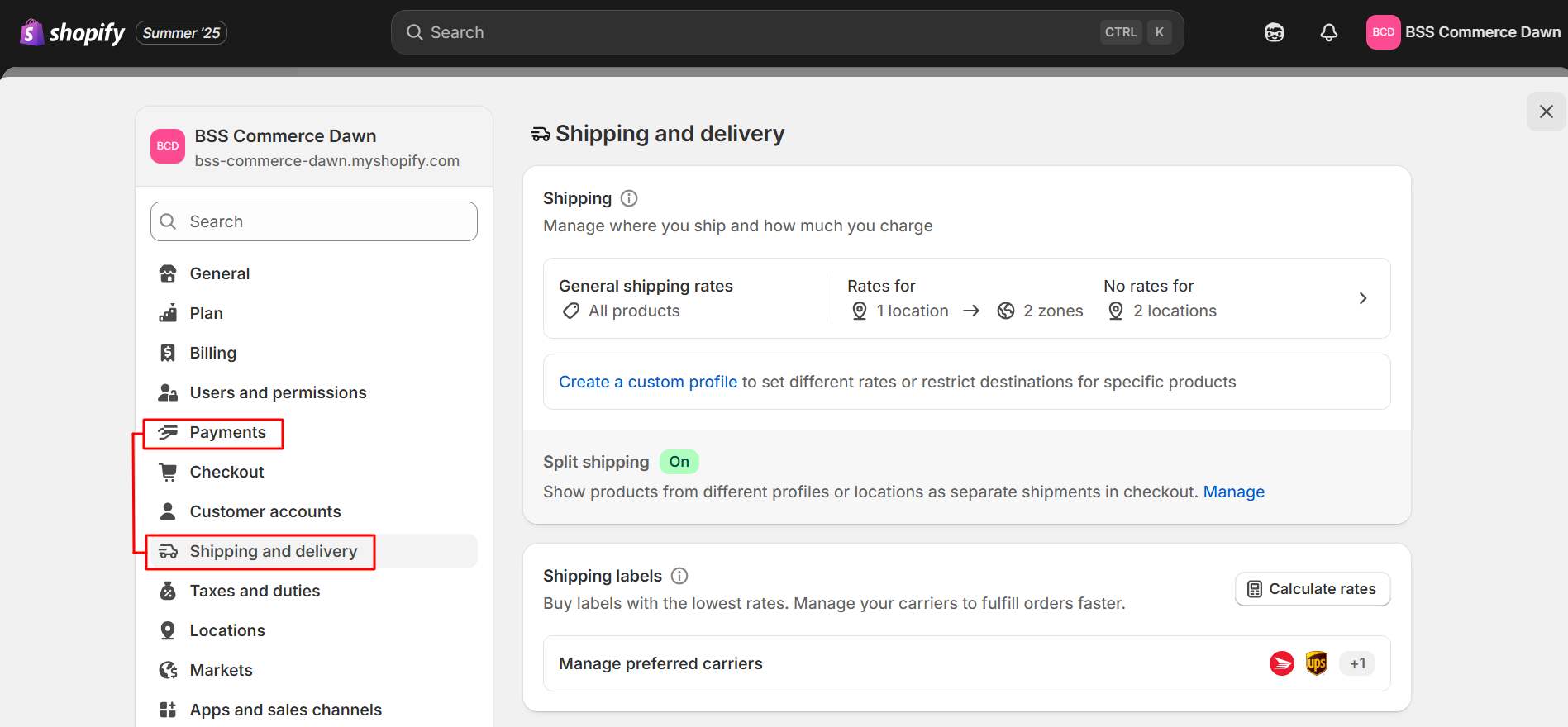The image size is (1568, 727).
Task: Click the Payments card icon
Action: 168,432
